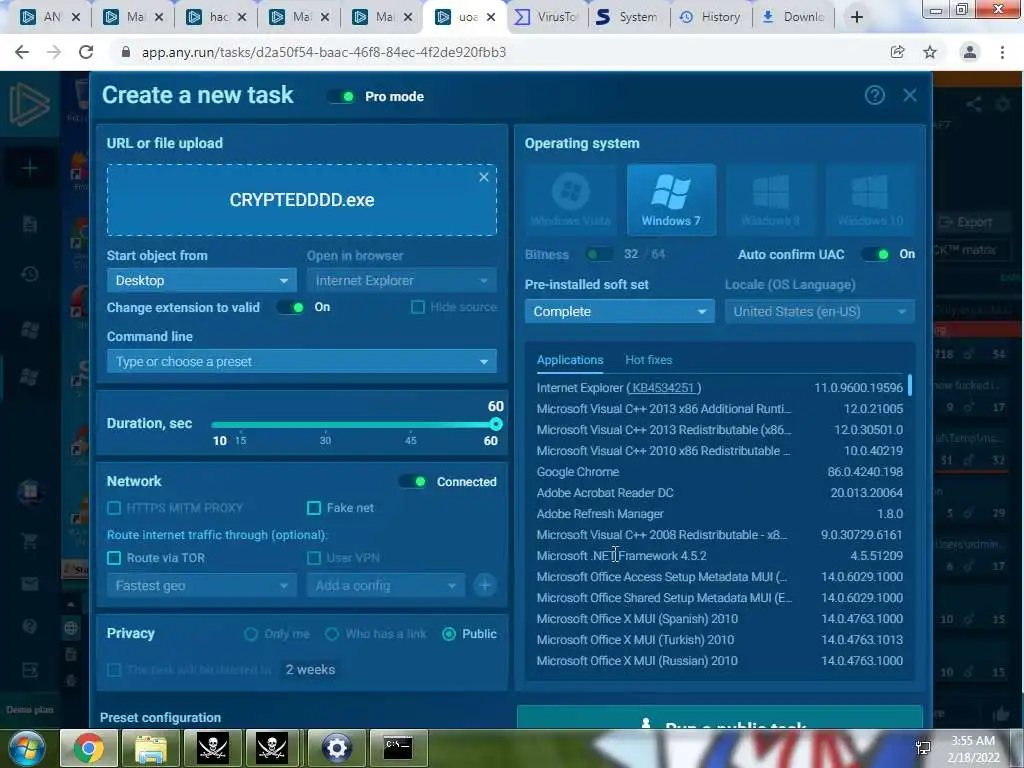Open Windows Start button
The height and width of the screenshot is (768, 1024).
pos(27,748)
